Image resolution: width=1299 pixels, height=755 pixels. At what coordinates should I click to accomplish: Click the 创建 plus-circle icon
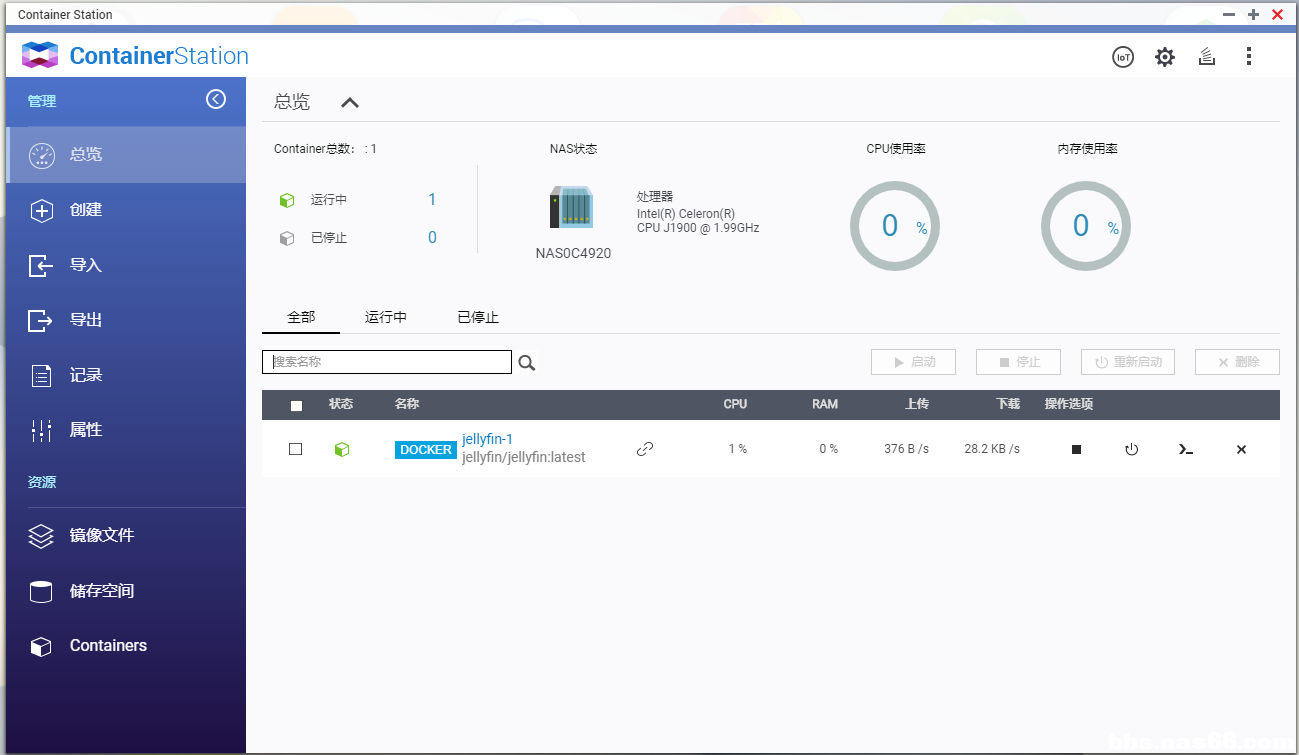point(41,210)
